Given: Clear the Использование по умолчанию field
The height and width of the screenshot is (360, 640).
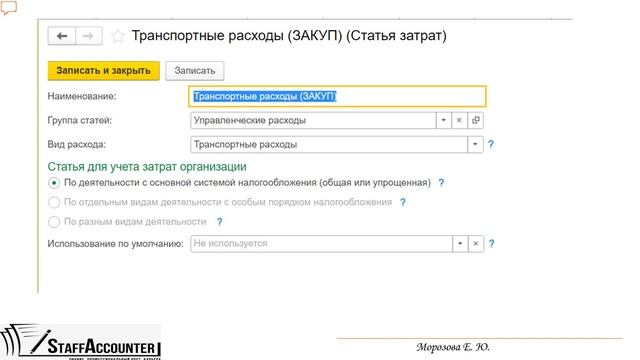Looking at the screenshot, I should (x=476, y=244).
